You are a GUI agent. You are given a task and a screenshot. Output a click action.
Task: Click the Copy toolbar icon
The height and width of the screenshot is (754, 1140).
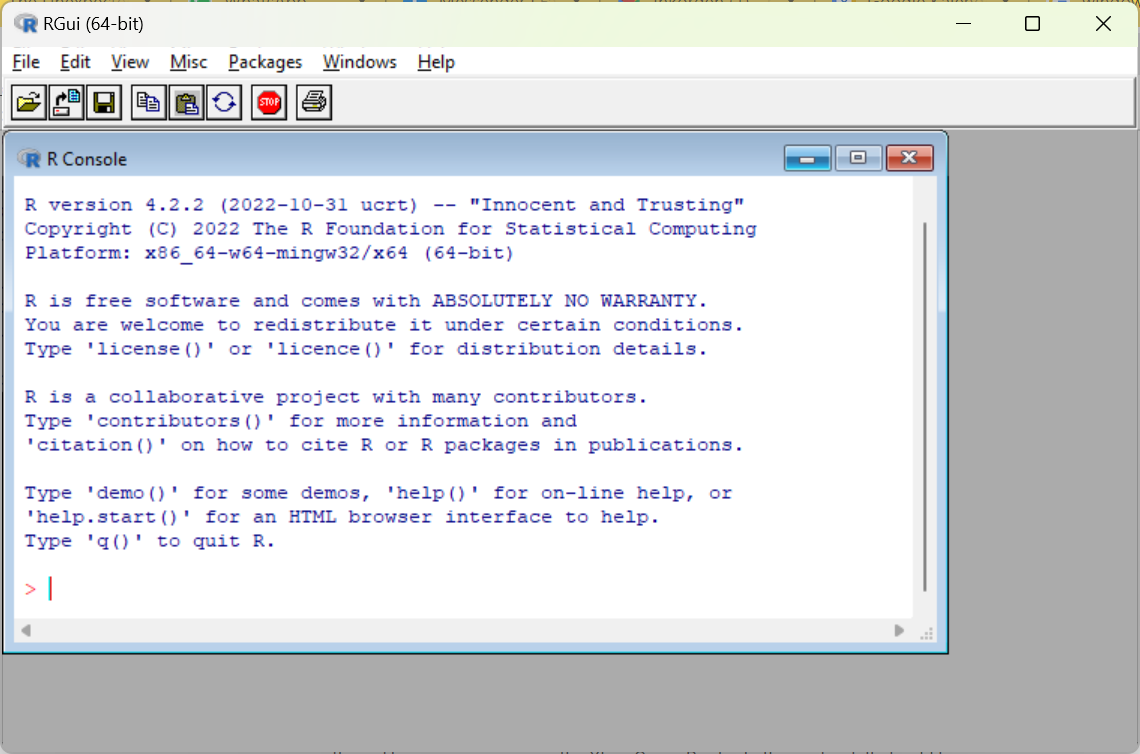[x=148, y=103]
